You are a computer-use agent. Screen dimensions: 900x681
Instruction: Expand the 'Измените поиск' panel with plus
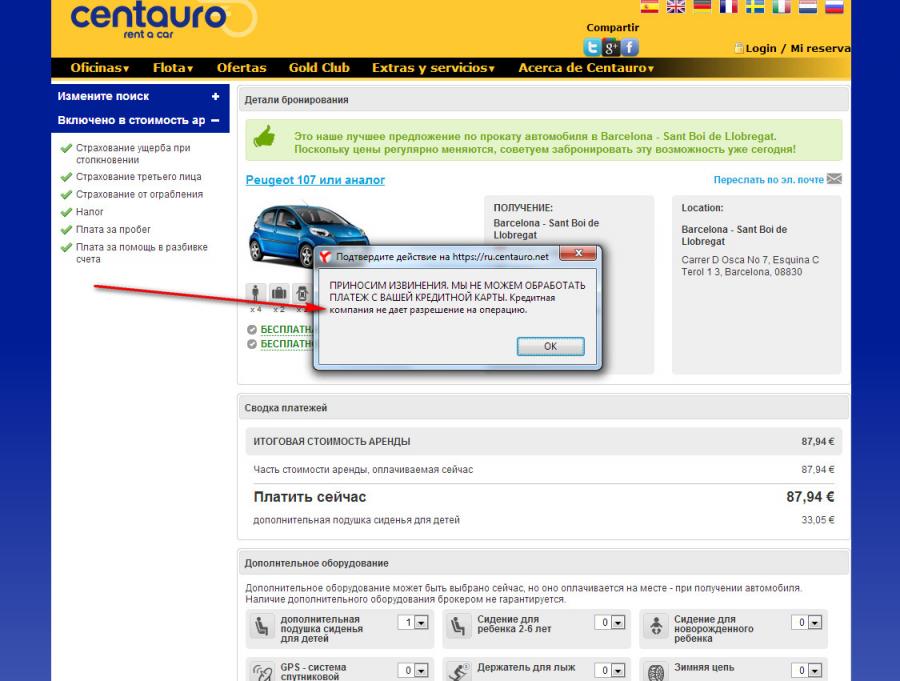pyautogui.click(x=215, y=96)
